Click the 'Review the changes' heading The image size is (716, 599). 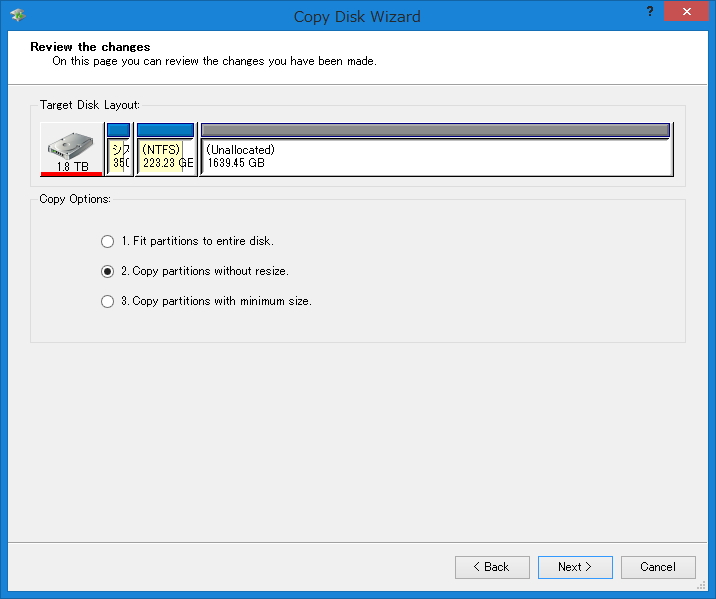coord(90,47)
